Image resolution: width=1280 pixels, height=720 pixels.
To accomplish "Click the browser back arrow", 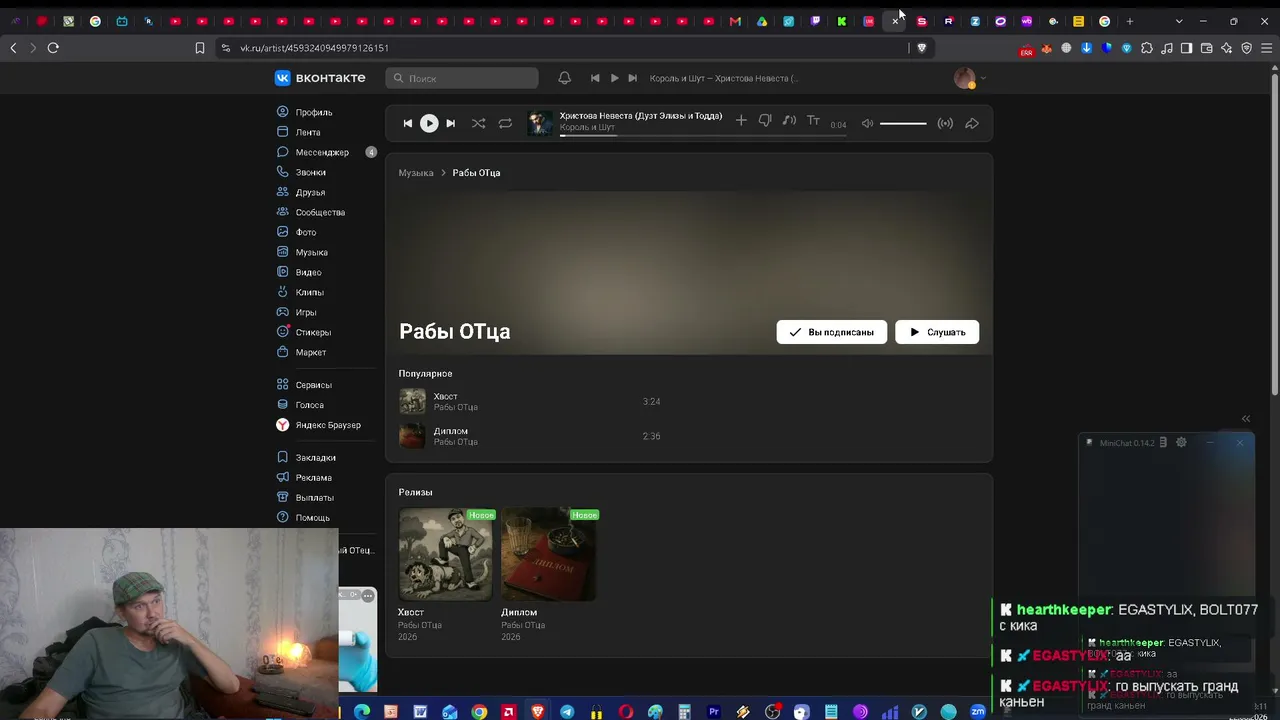I will [13, 48].
